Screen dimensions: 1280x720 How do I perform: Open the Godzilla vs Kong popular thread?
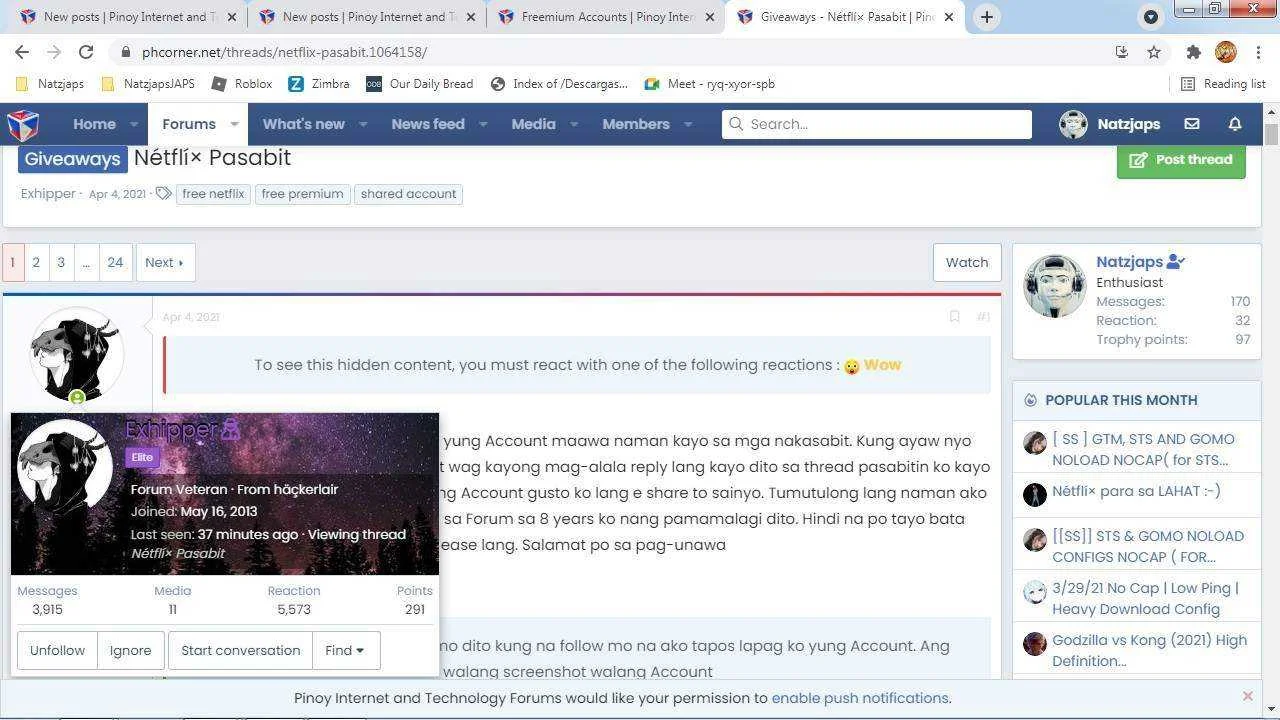click(x=1149, y=650)
